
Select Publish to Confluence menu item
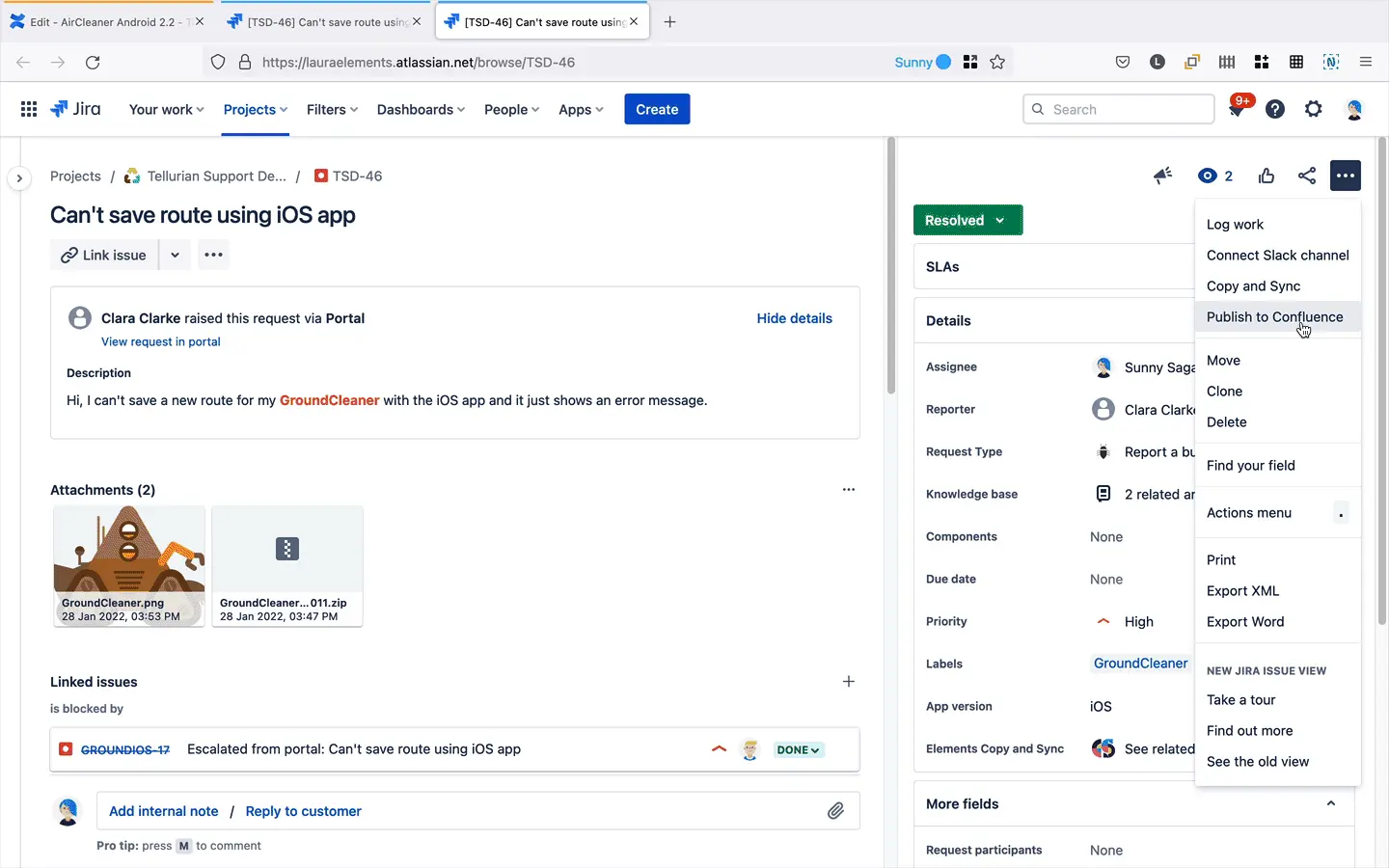tap(1274, 317)
